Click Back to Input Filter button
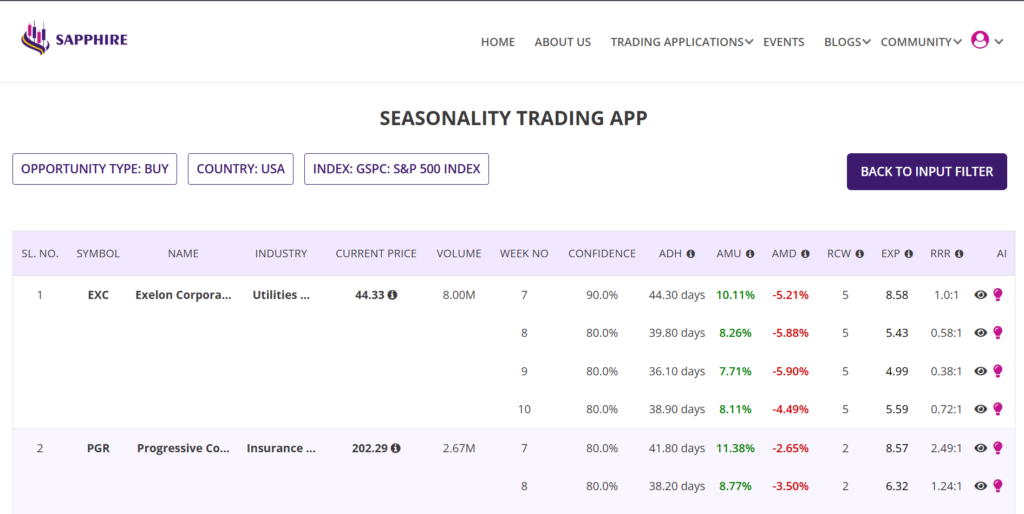This screenshot has height=514, width=1024. tap(926, 171)
